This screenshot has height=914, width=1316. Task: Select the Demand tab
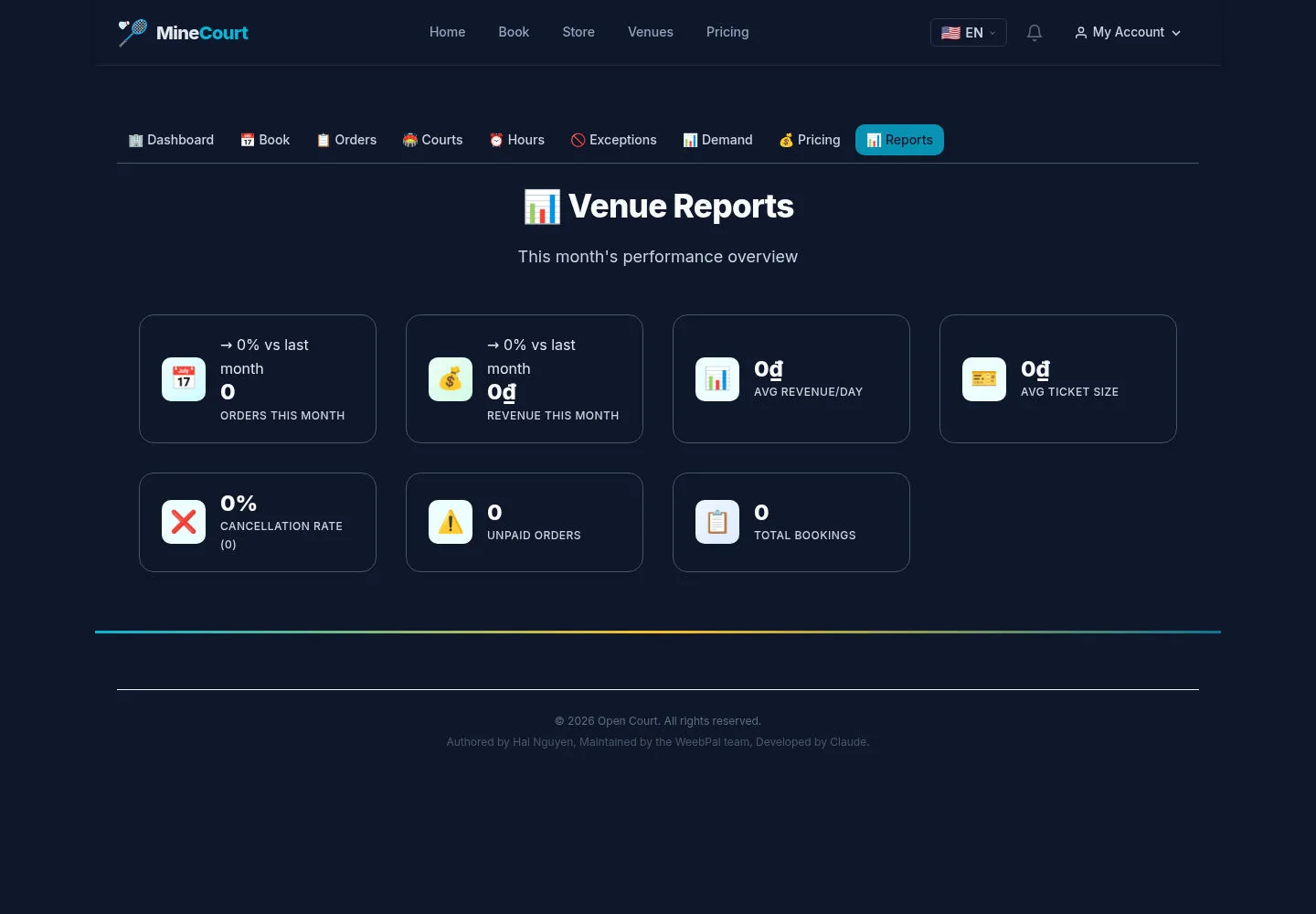tap(717, 140)
